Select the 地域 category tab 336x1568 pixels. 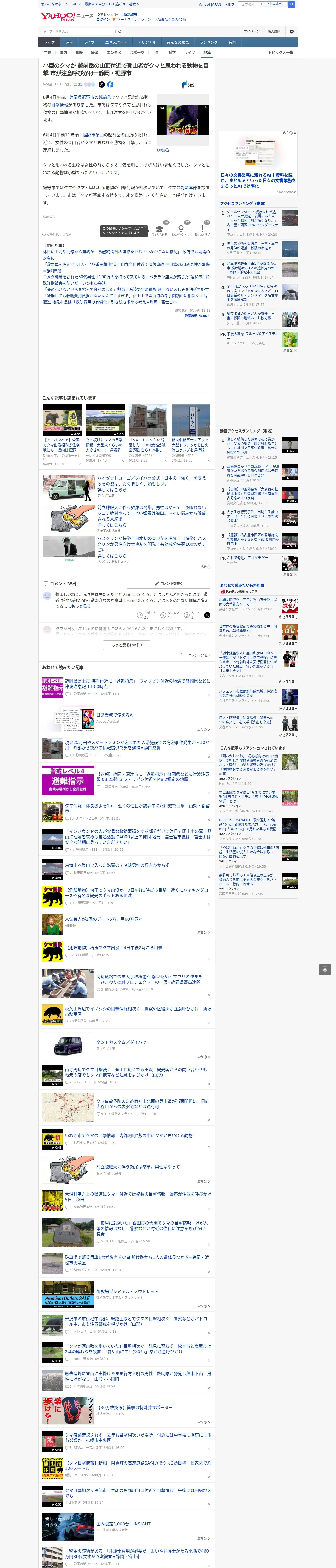tap(207, 52)
